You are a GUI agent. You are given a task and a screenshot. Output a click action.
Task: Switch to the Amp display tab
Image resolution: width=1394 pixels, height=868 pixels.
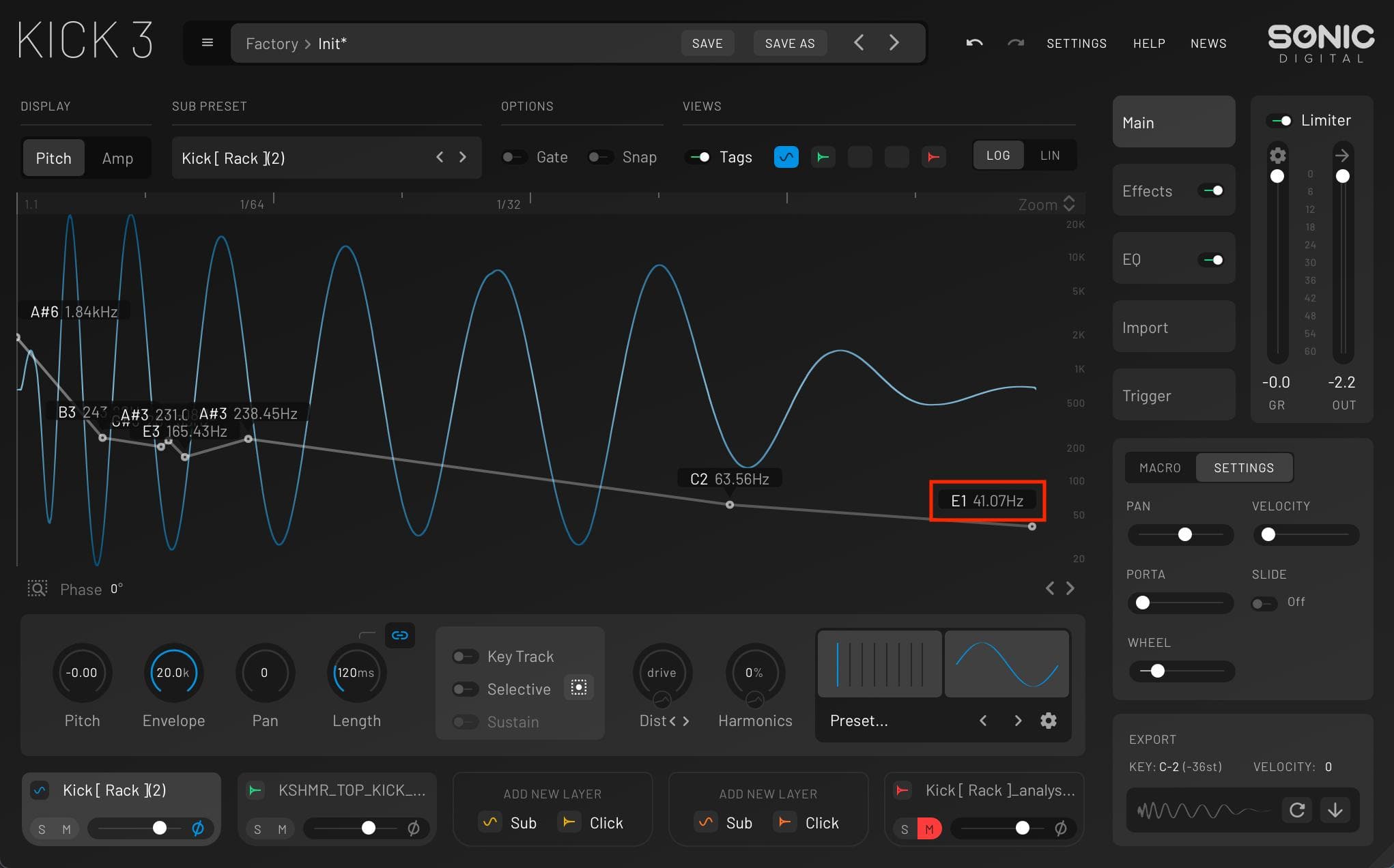[x=117, y=158]
